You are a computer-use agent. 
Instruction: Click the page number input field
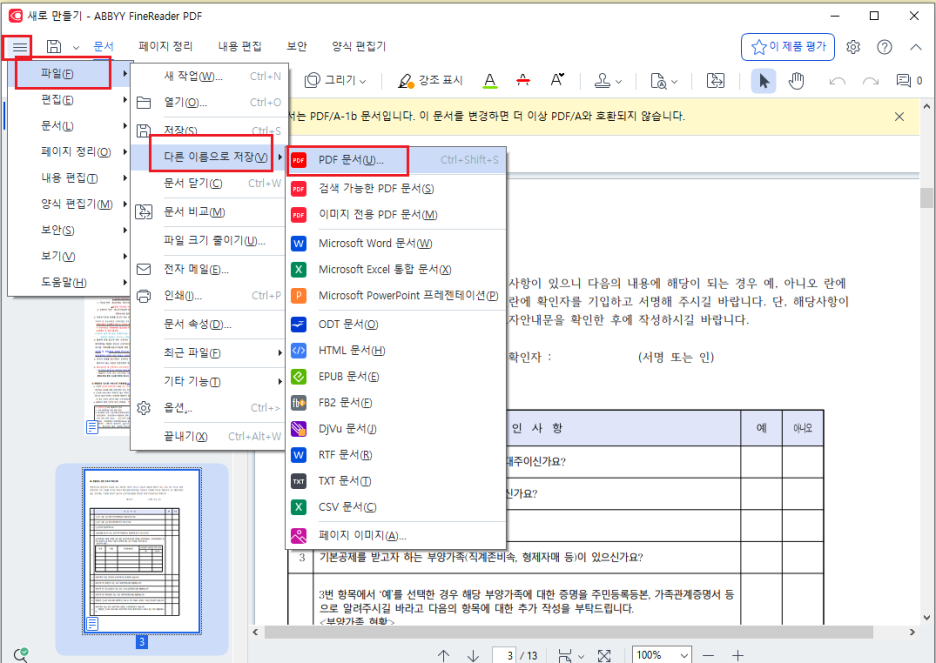point(505,655)
